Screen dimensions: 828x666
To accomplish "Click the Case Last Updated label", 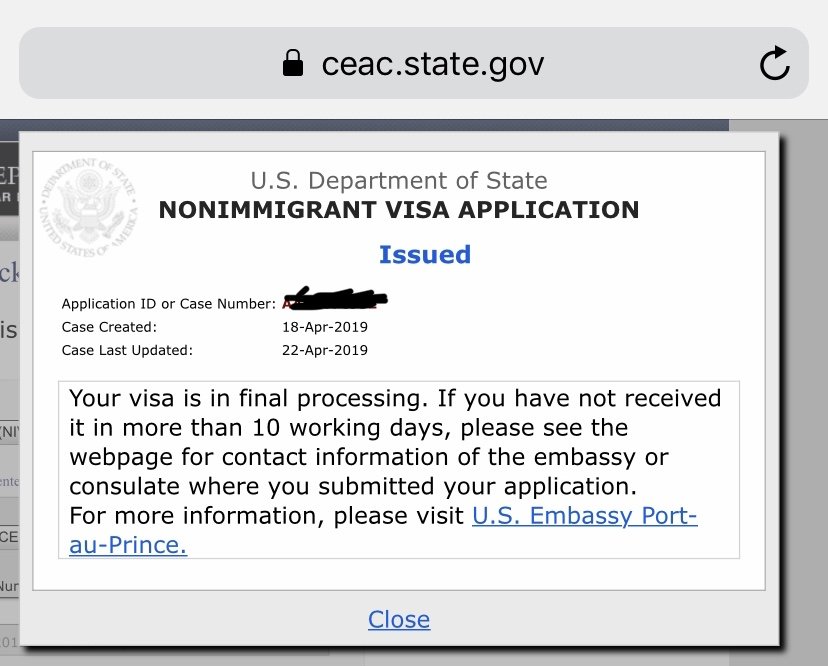I will click(x=127, y=350).
